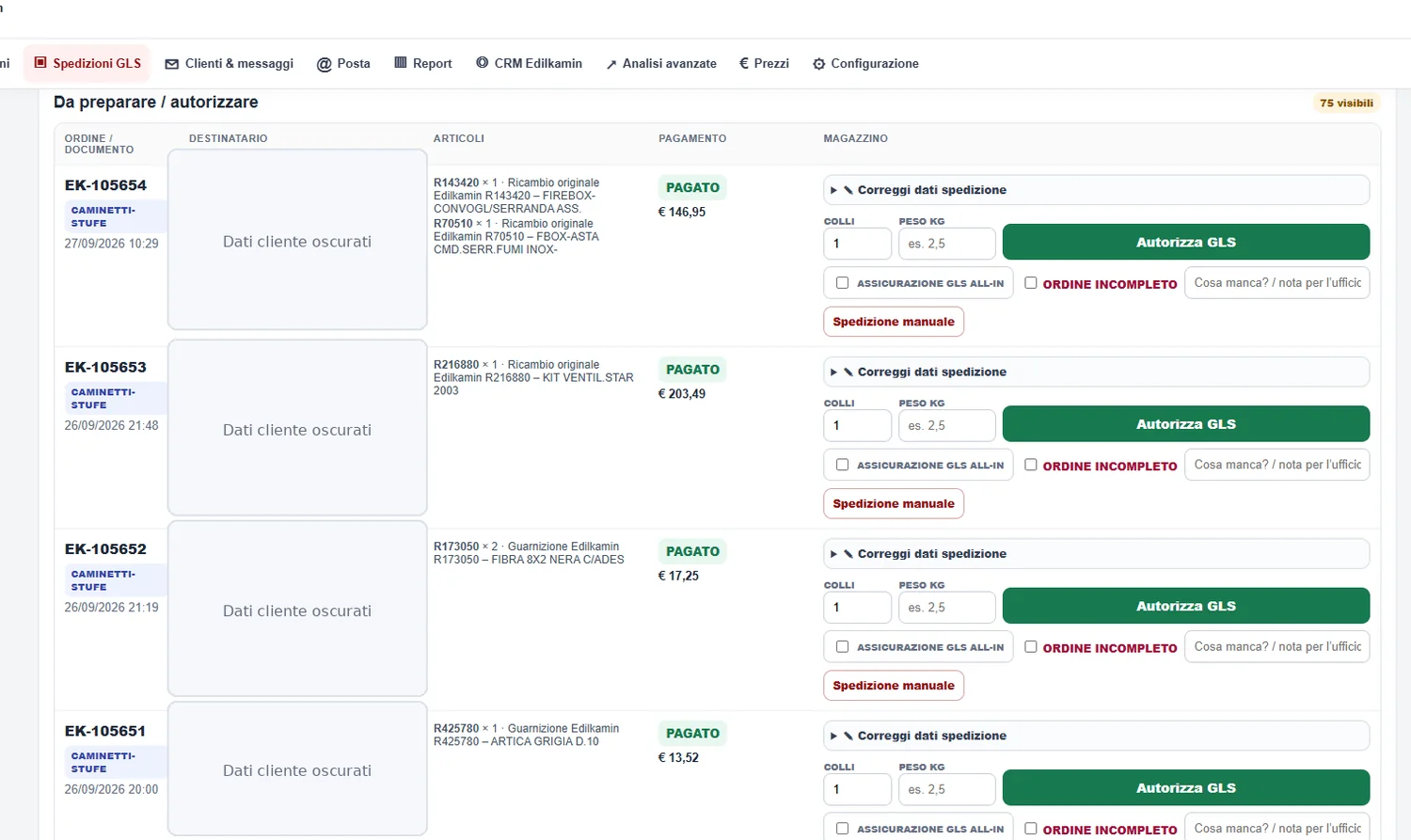
Task: Mark order EK-105651 as incomplete
Action: coord(1031,829)
